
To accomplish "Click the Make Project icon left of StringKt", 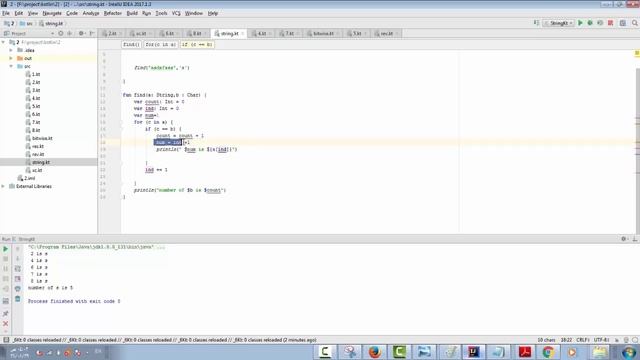I will 536,23.
